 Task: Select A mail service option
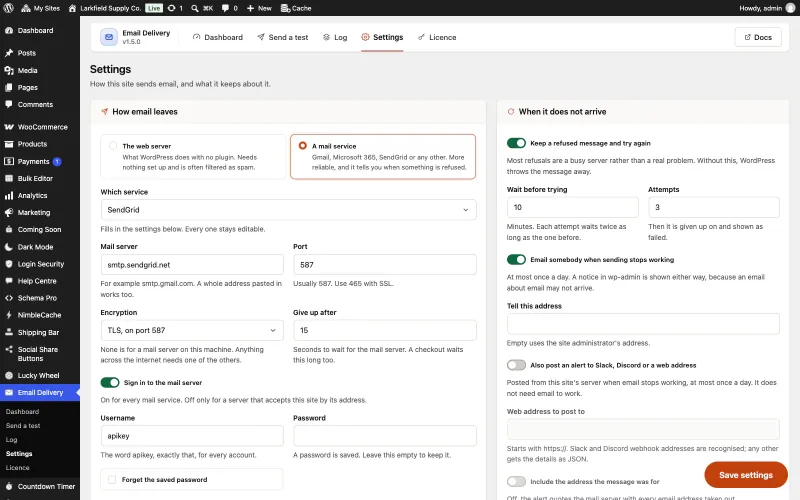383,157
